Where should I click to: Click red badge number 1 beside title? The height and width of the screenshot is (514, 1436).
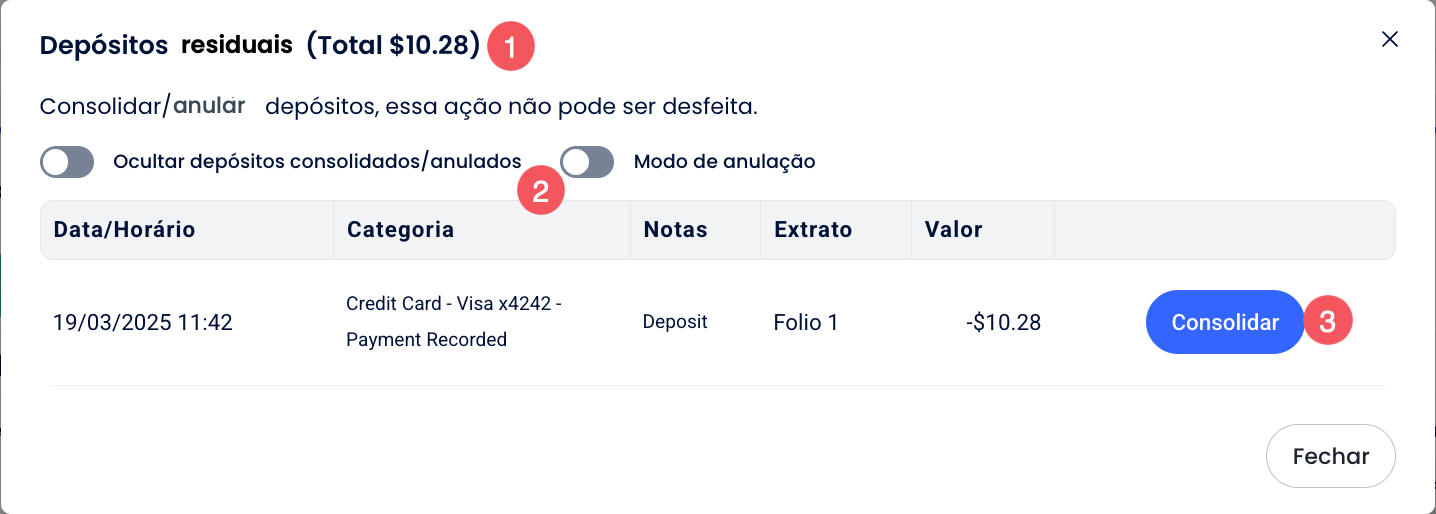(x=511, y=48)
